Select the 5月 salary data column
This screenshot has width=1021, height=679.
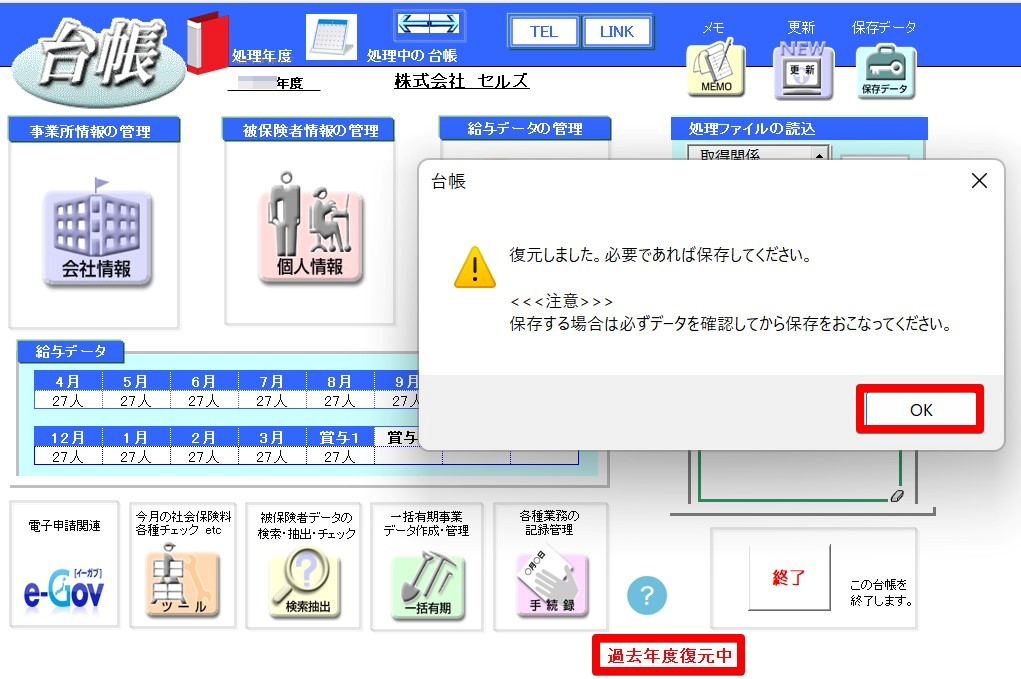point(135,381)
